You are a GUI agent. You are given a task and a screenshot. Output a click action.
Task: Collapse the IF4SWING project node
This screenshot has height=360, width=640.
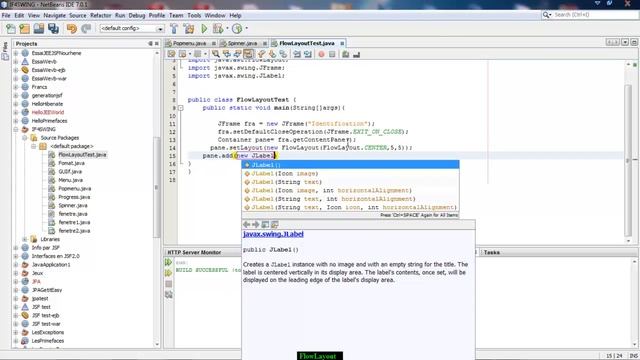(x=16, y=129)
